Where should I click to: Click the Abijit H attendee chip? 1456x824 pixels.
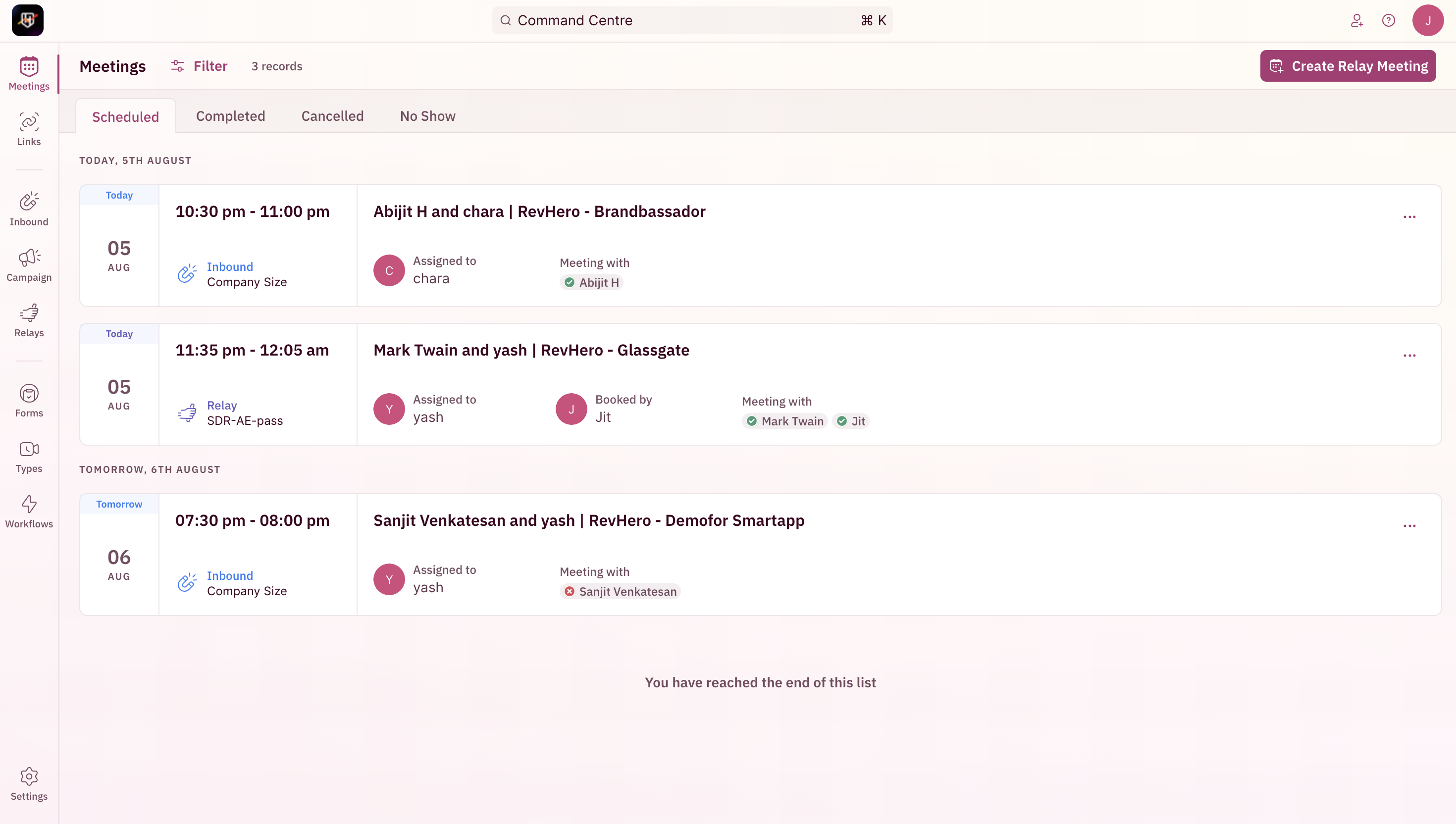(591, 282)
